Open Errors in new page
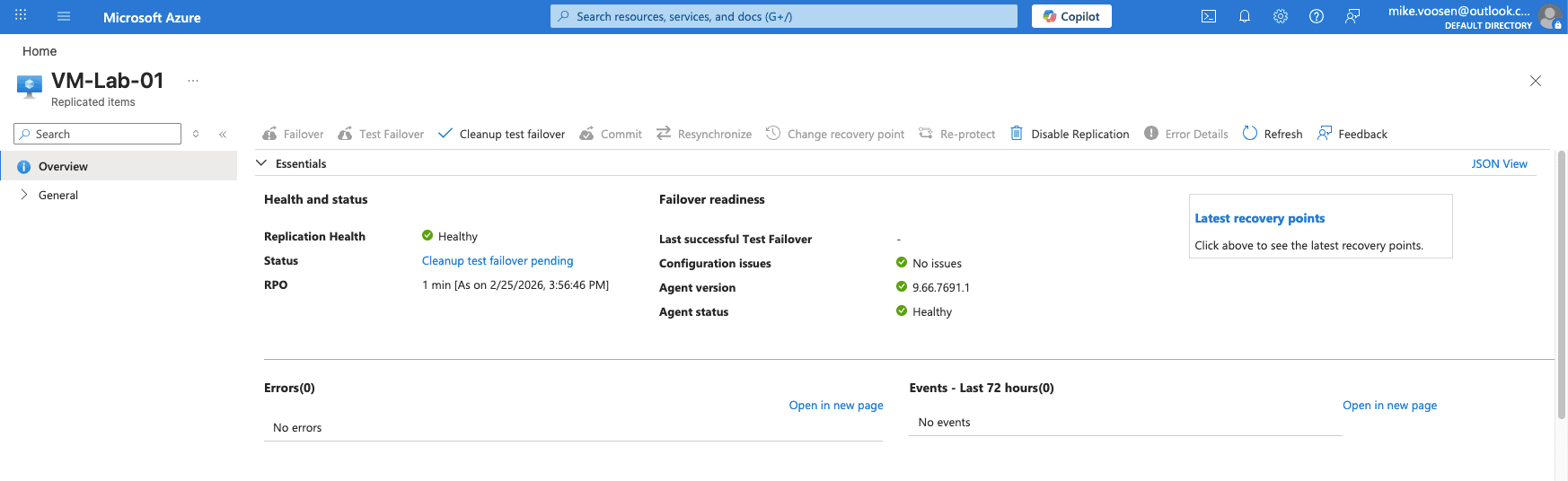 836,405
